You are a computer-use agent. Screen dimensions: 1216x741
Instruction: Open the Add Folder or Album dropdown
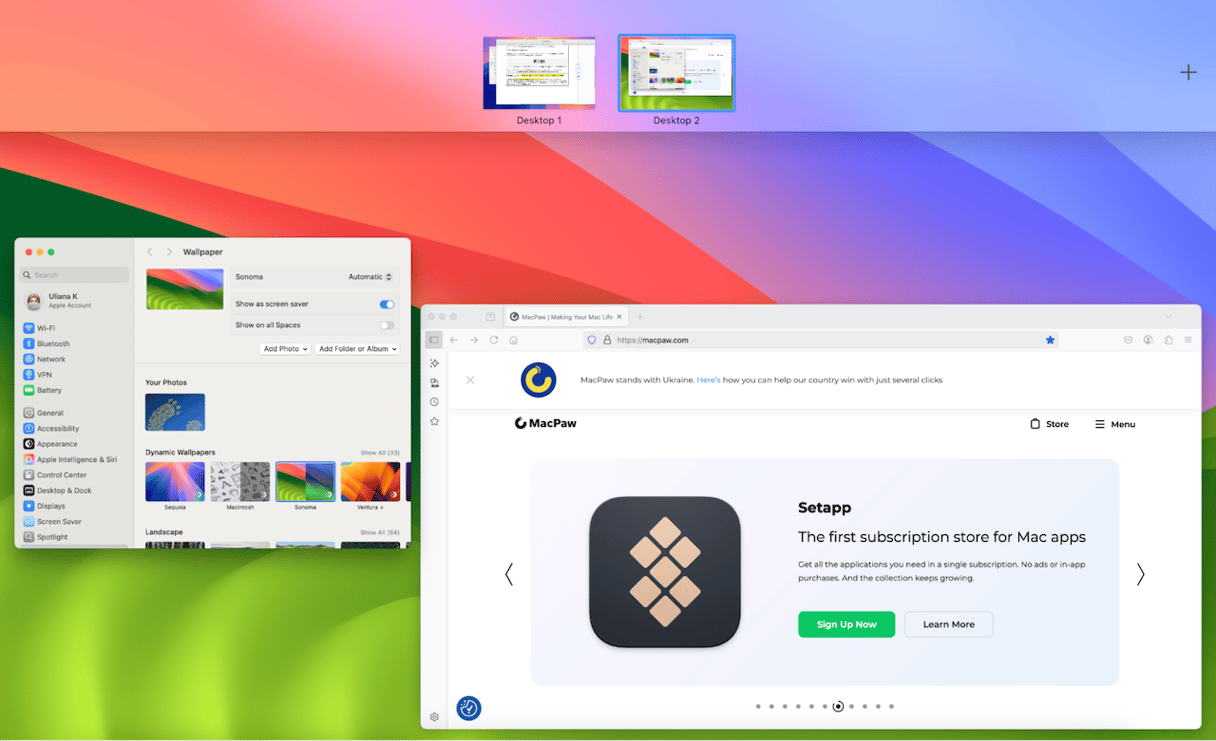(x=357, y=349)
